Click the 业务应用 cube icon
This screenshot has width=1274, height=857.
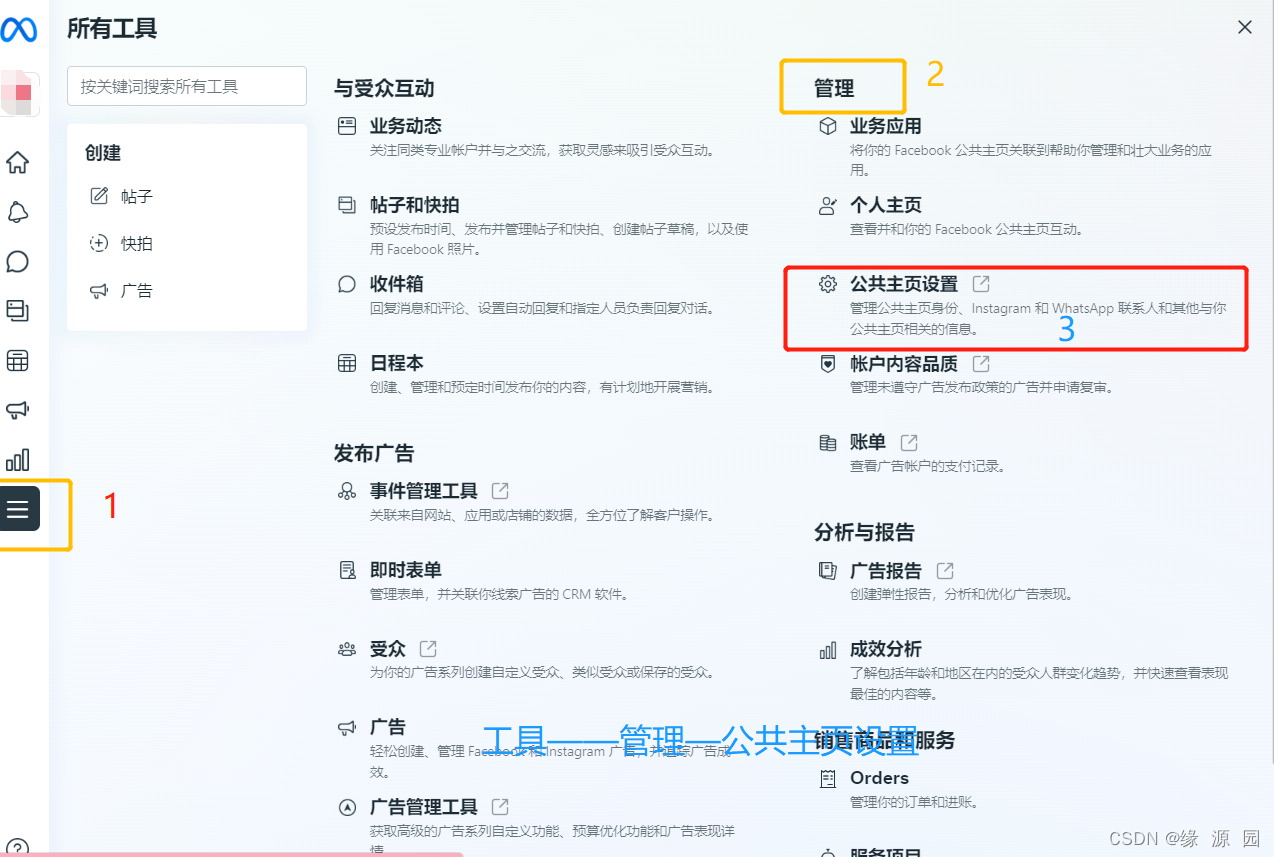pyautogui.click(x=827, y=126)
